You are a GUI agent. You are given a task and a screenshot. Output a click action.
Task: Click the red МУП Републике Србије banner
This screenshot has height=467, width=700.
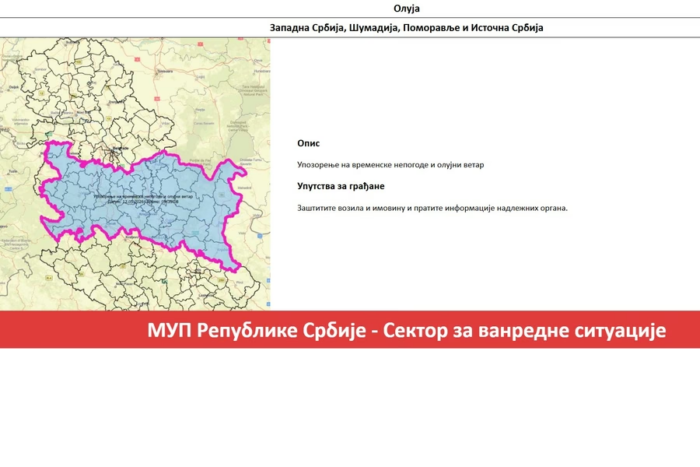(x=350, y=330)
